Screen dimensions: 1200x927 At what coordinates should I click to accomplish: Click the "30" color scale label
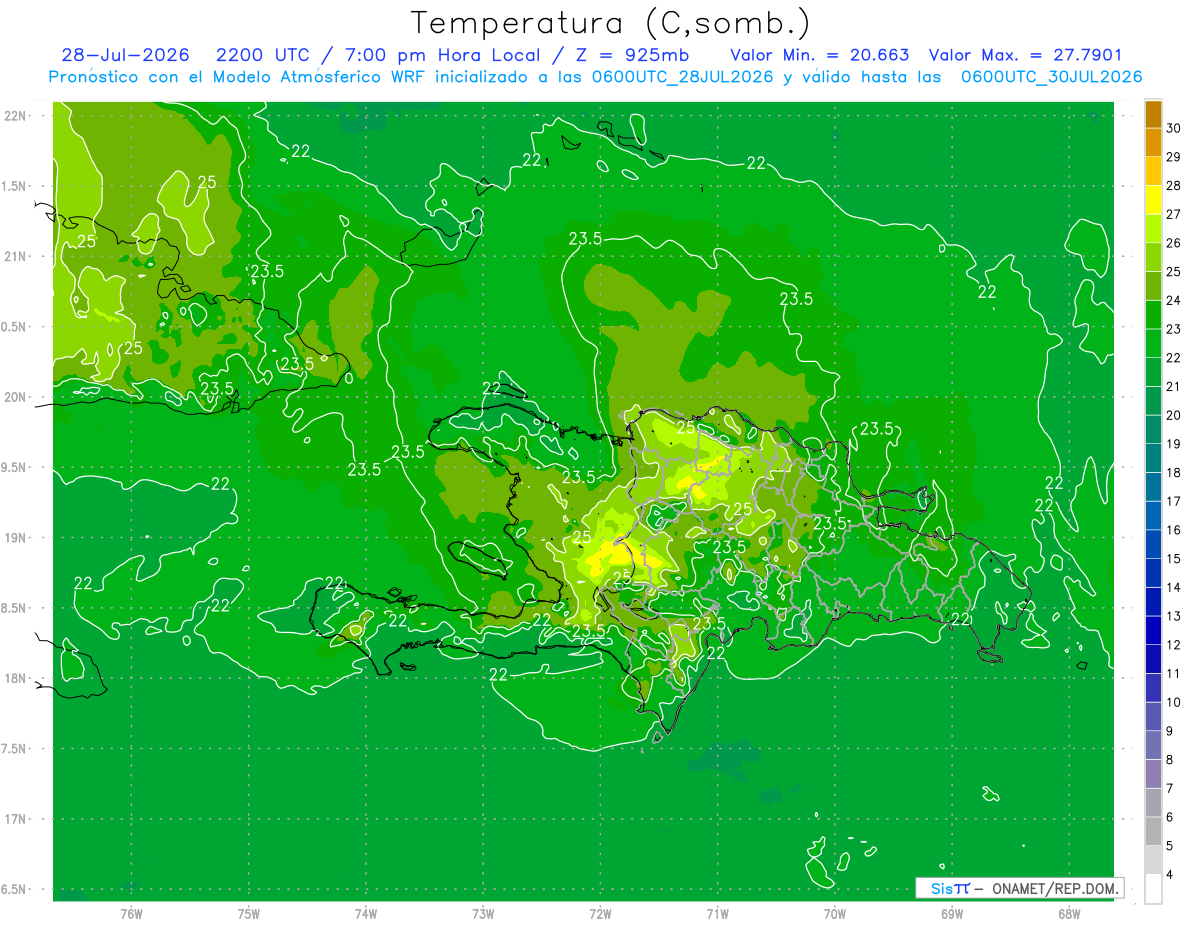tap(1175, 128)
